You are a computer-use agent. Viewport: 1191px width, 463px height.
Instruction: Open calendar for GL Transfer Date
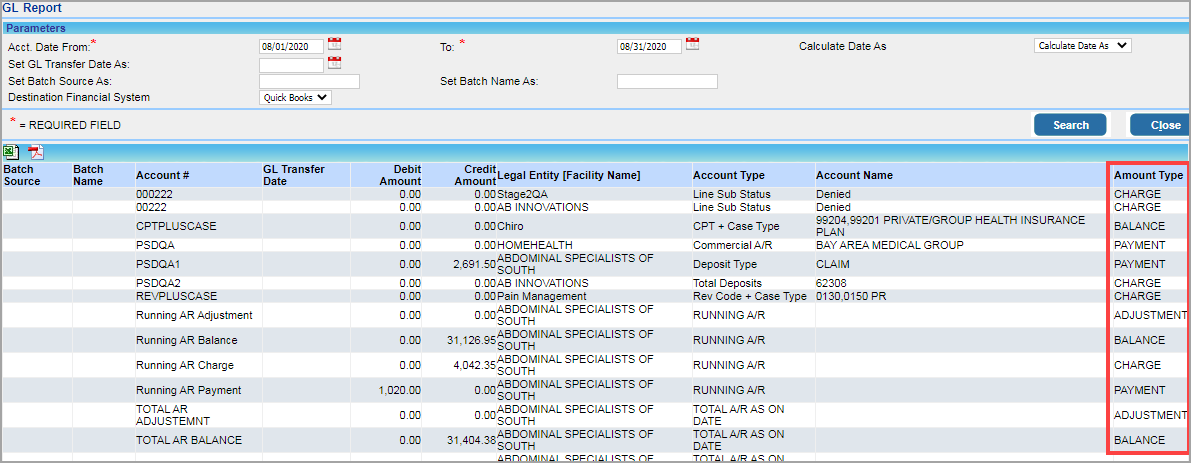click(x=335, y=63)
